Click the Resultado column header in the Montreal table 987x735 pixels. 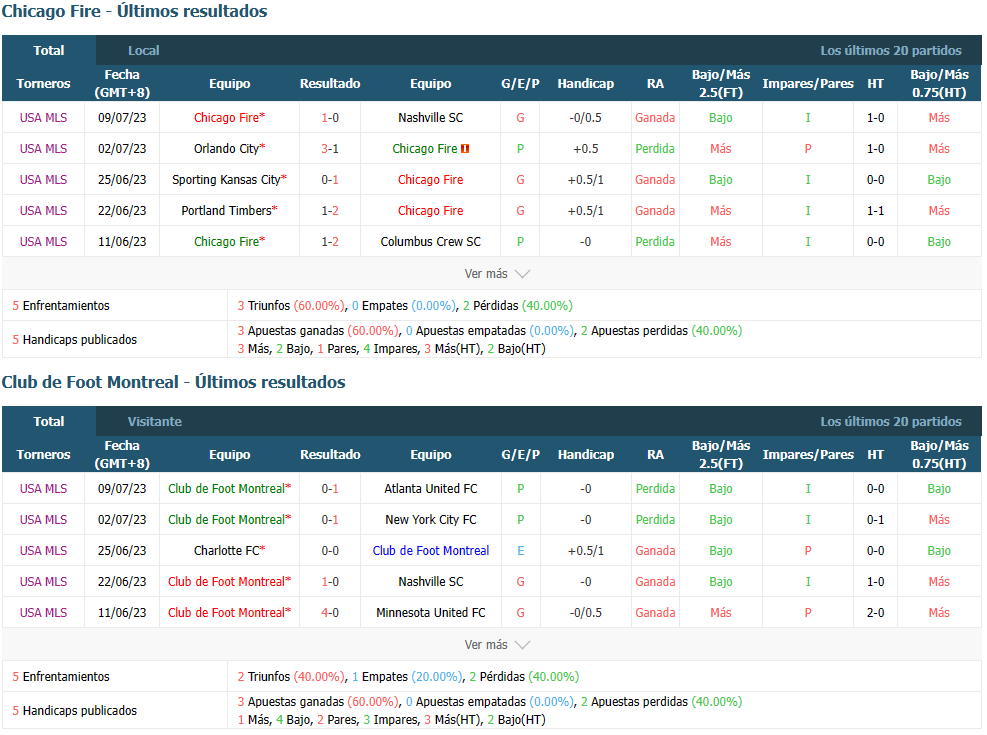330,454
